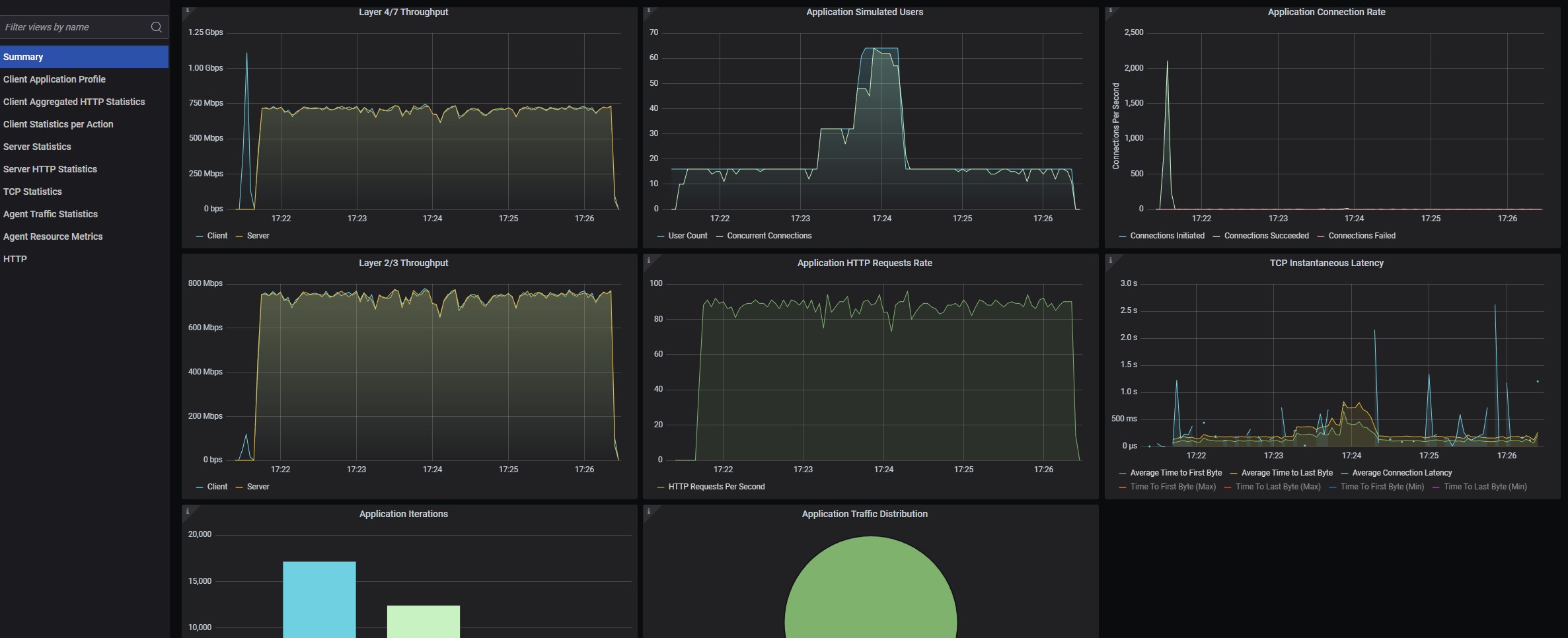The image size is (1568, 638).
Task: Toggle User Count series in legend
Action: point(687,236)
